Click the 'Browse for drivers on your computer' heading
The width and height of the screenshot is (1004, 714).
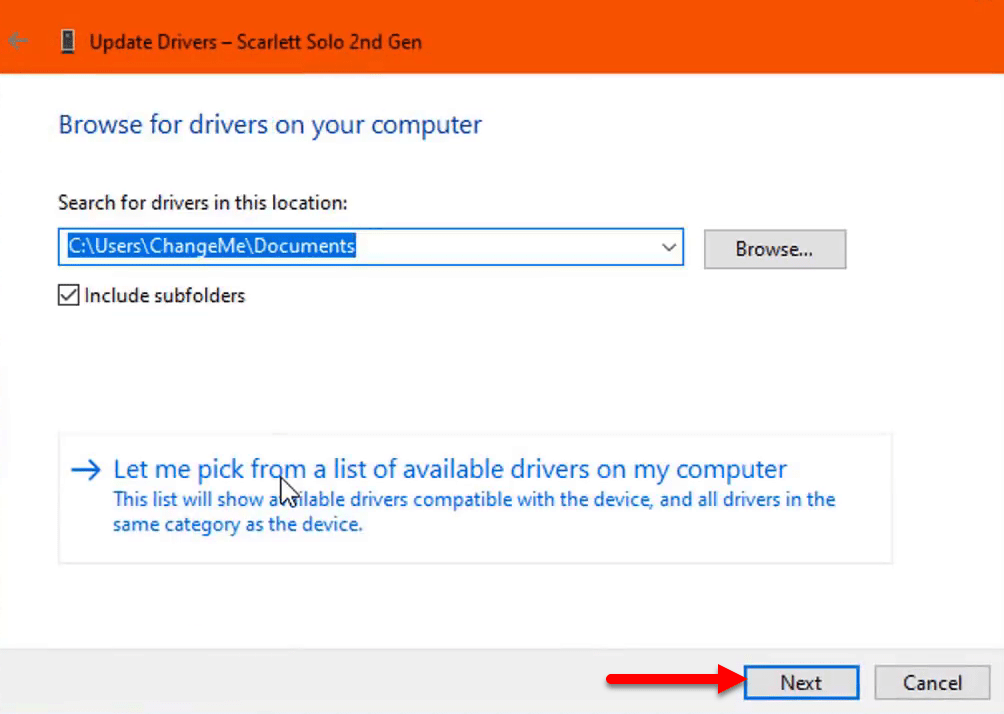tap(270, 124)
